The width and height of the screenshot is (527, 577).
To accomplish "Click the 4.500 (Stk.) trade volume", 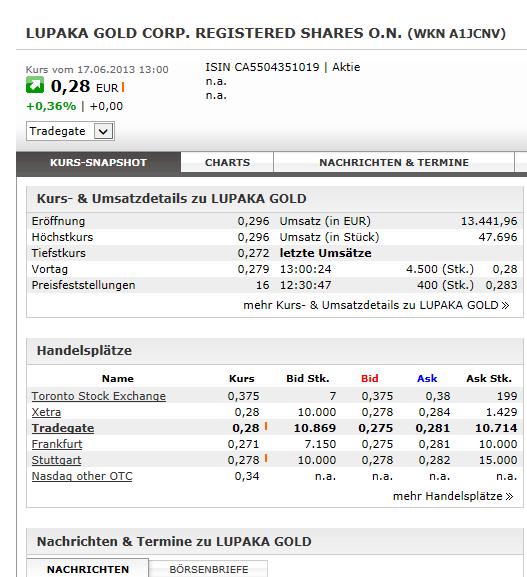I will point(440,269).
